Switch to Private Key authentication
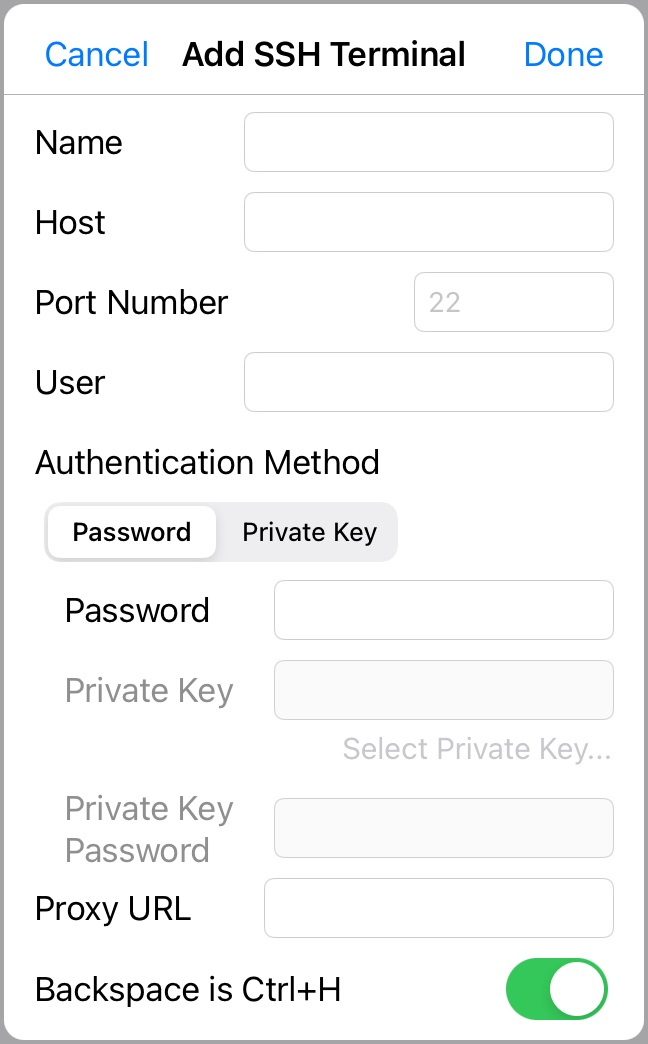The width and height of the screenshot is (648, 1044). click(x=309, y=532)
